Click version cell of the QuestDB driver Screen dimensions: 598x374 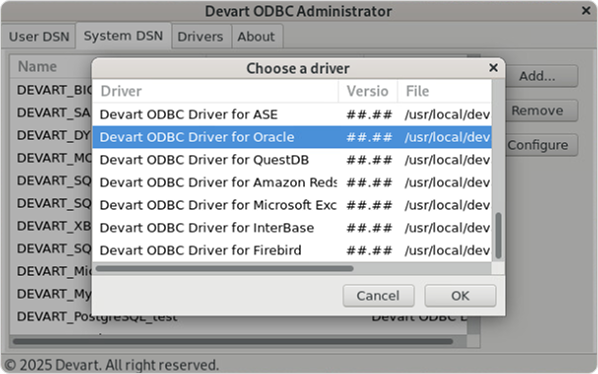pos(369,160)
